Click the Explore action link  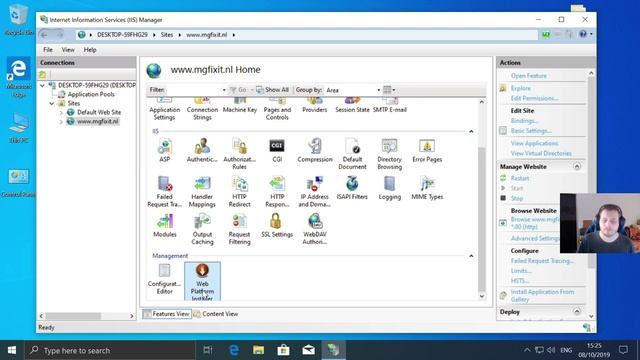(x=521, y=88)
